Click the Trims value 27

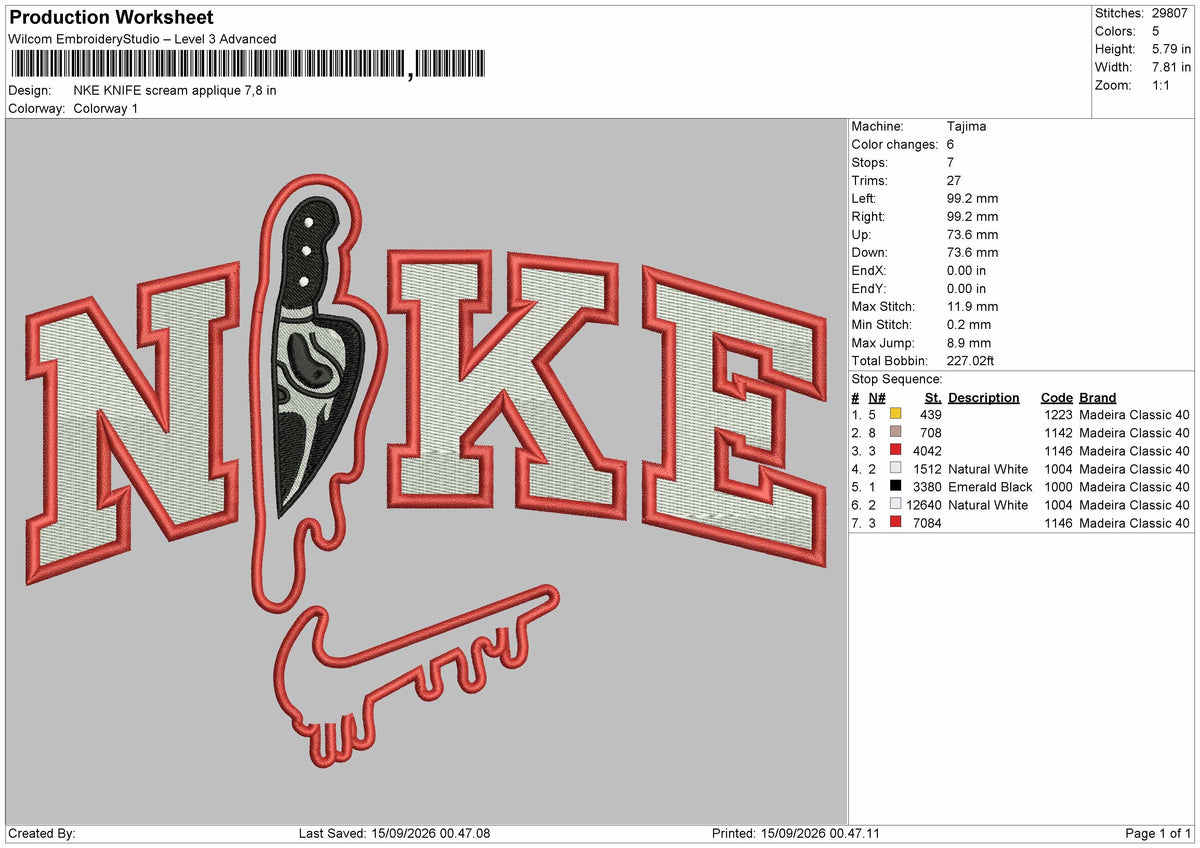click(x=954, y=180)
